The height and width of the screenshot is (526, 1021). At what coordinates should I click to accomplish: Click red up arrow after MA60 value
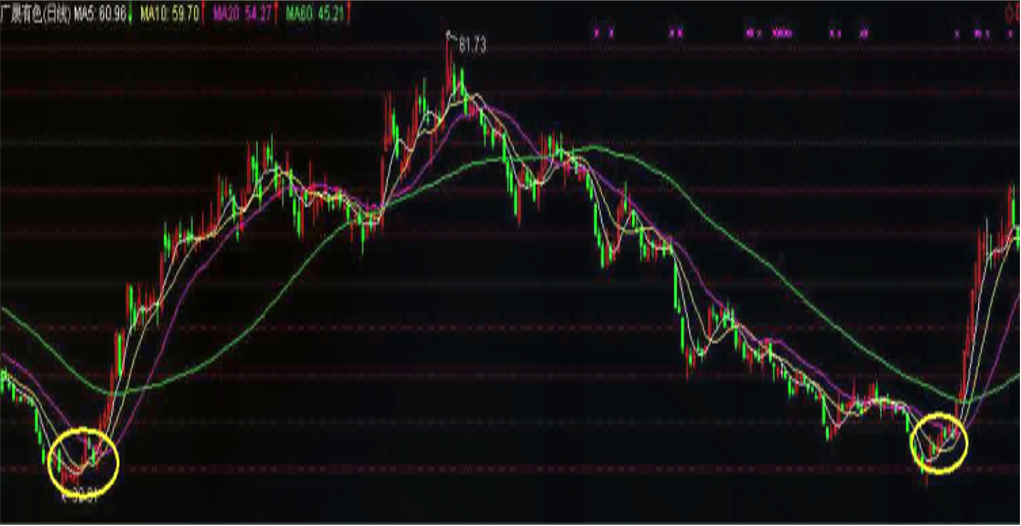click(349, 15)
